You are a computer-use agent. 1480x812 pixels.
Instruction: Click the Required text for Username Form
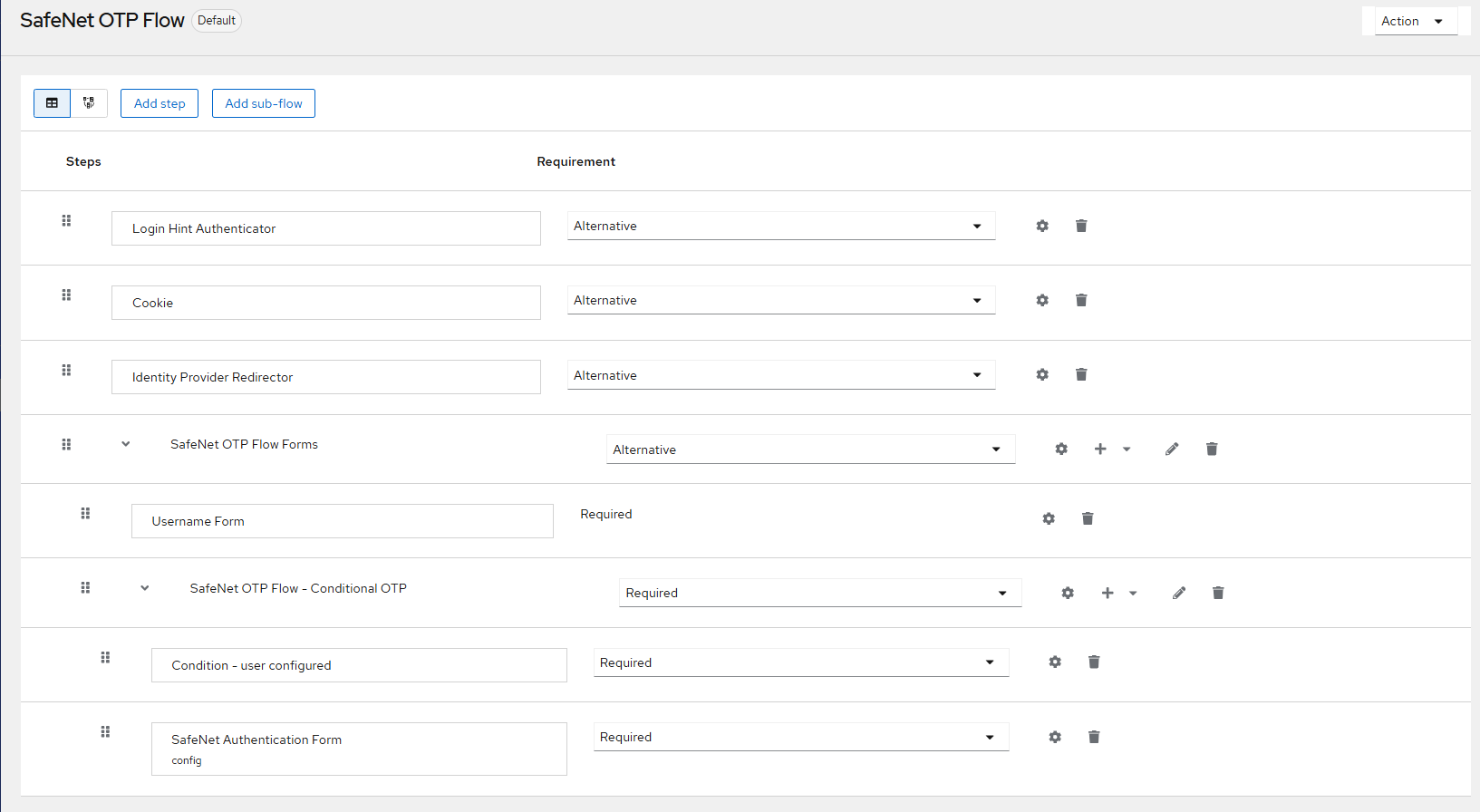606,514
